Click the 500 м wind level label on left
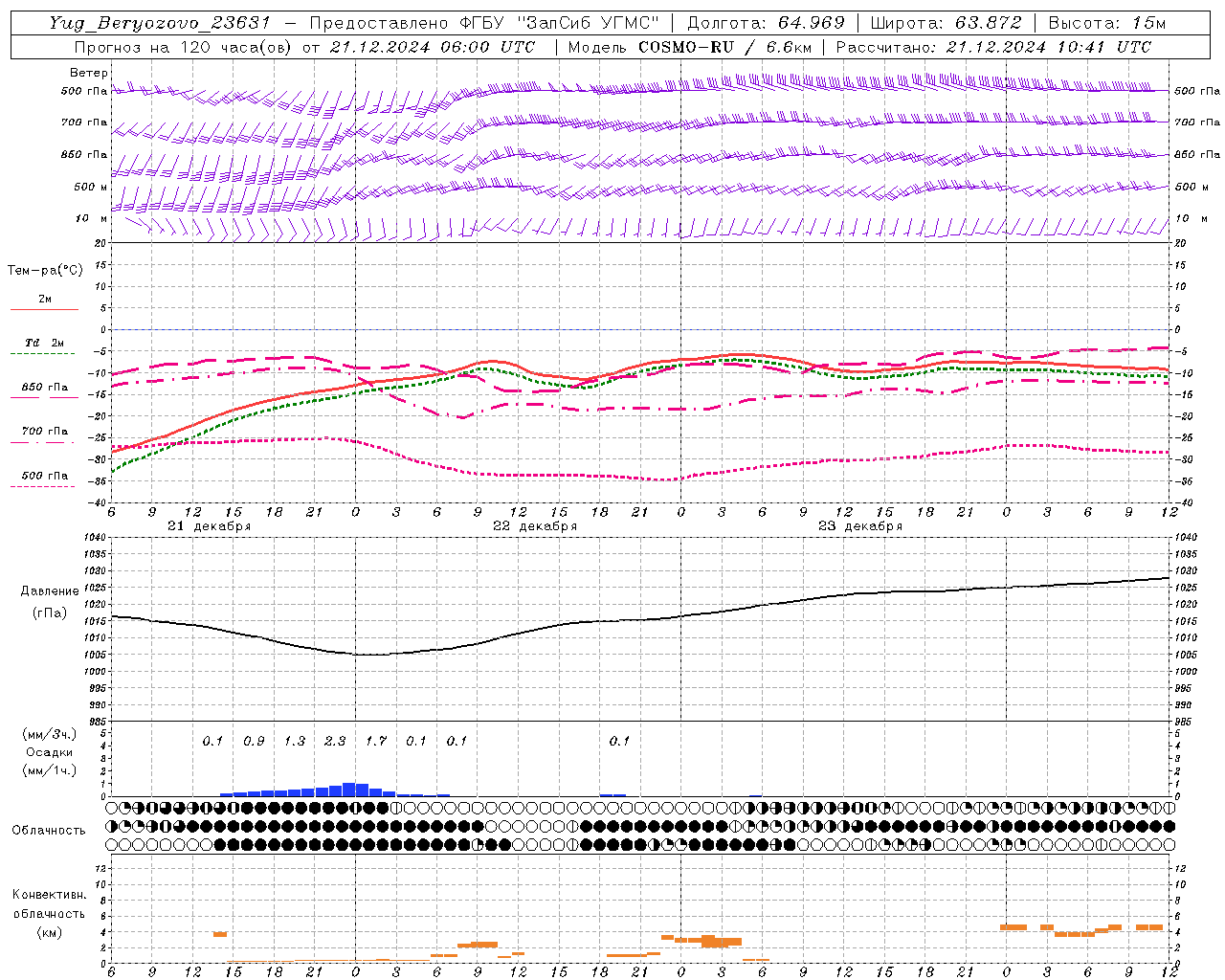This screenshot has height=980, width=1225. coord(91,187)
